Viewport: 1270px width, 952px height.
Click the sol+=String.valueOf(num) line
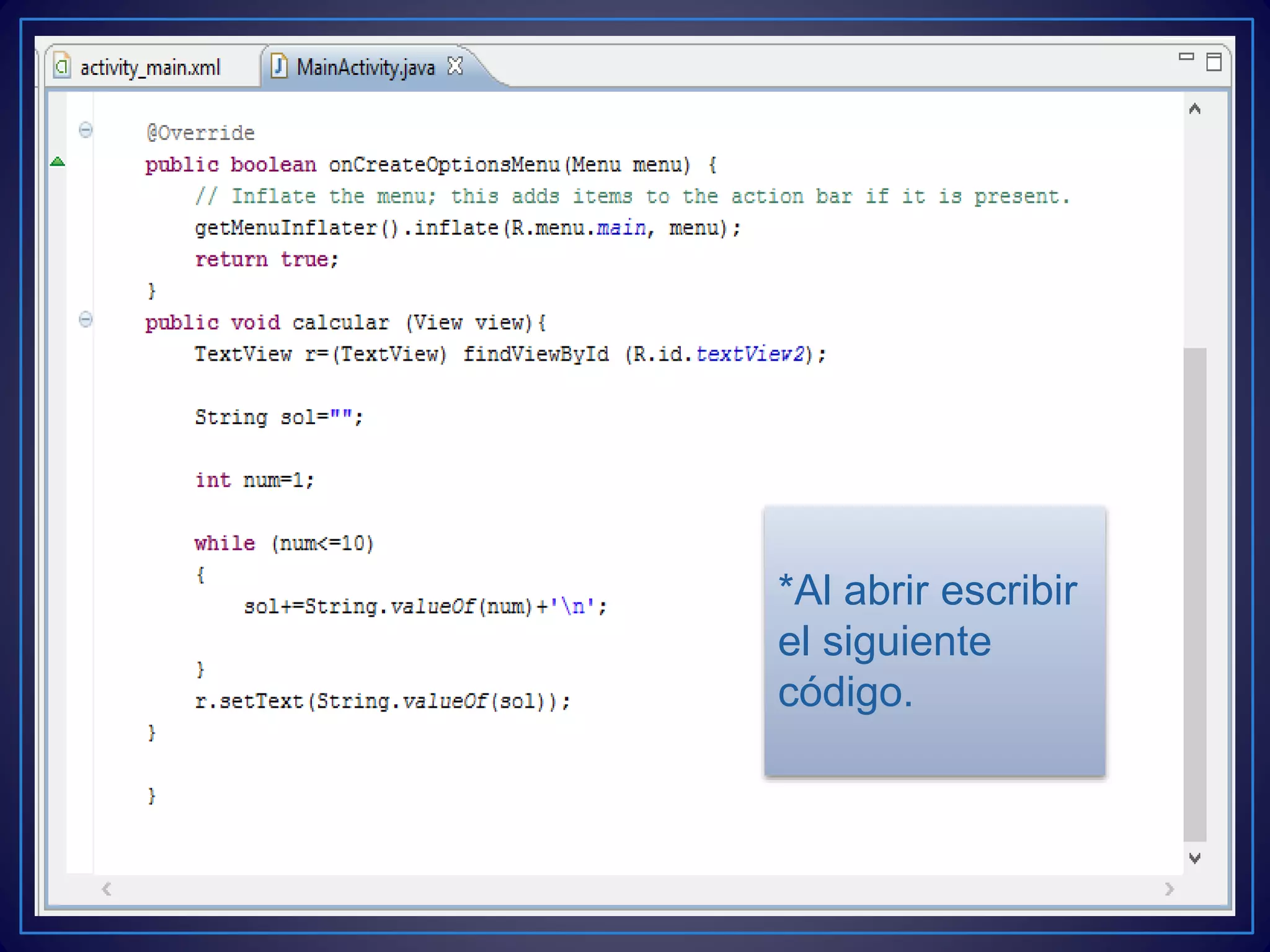pyautogui.click(x=425, y=607)
